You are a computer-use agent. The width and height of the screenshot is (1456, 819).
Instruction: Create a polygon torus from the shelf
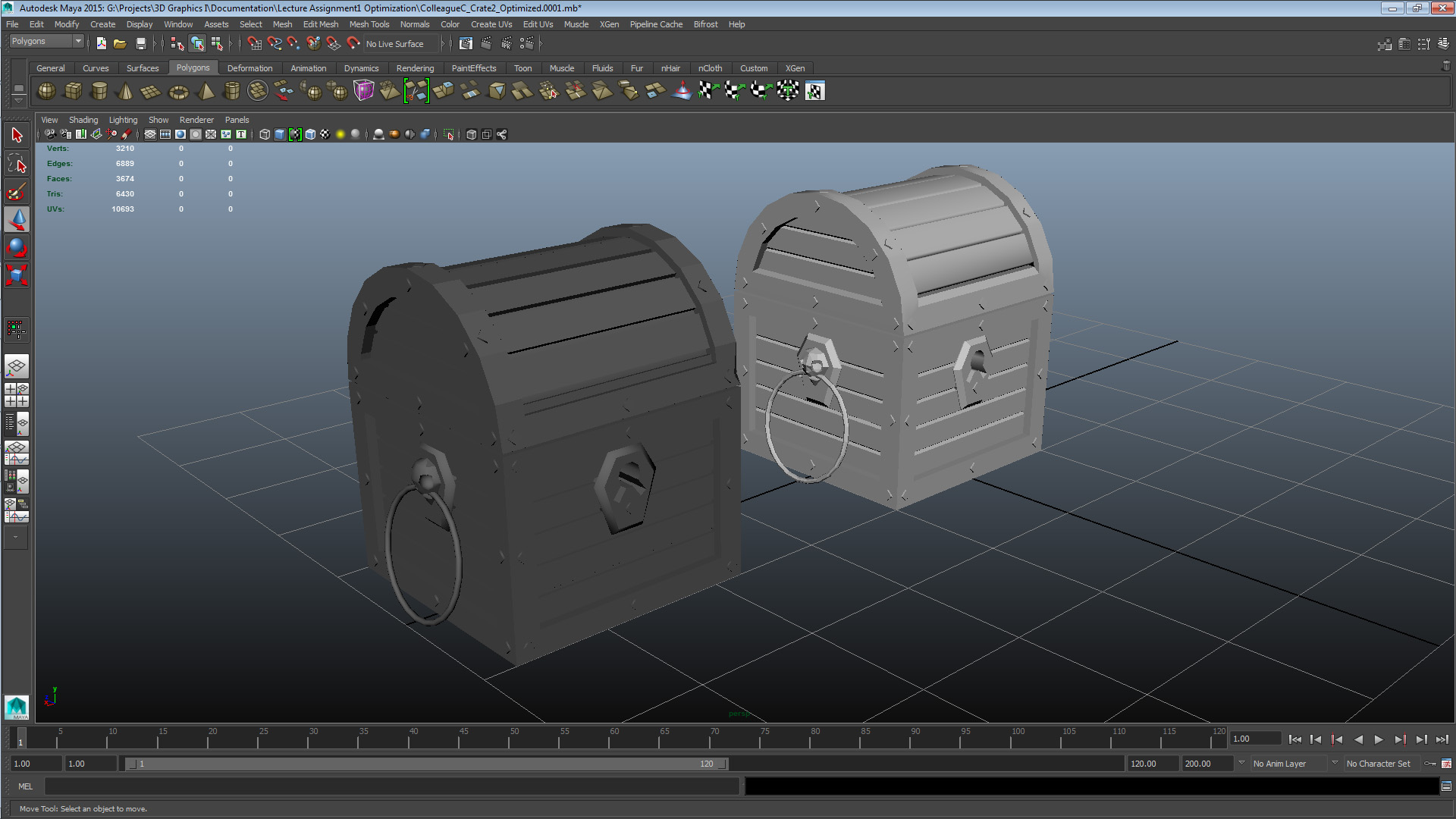(x=178, y=92)
